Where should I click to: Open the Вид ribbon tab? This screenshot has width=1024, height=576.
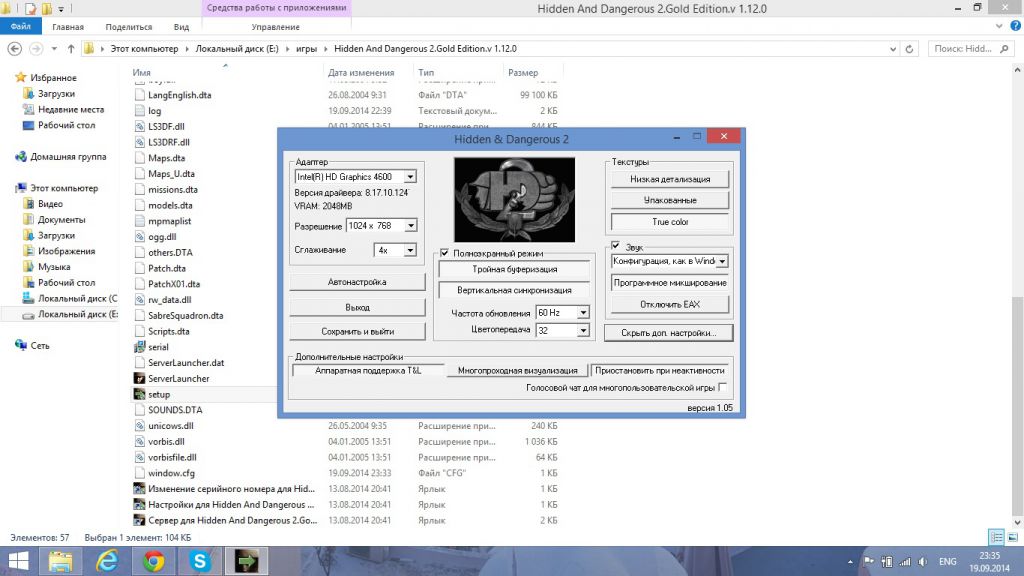point(181,27)
